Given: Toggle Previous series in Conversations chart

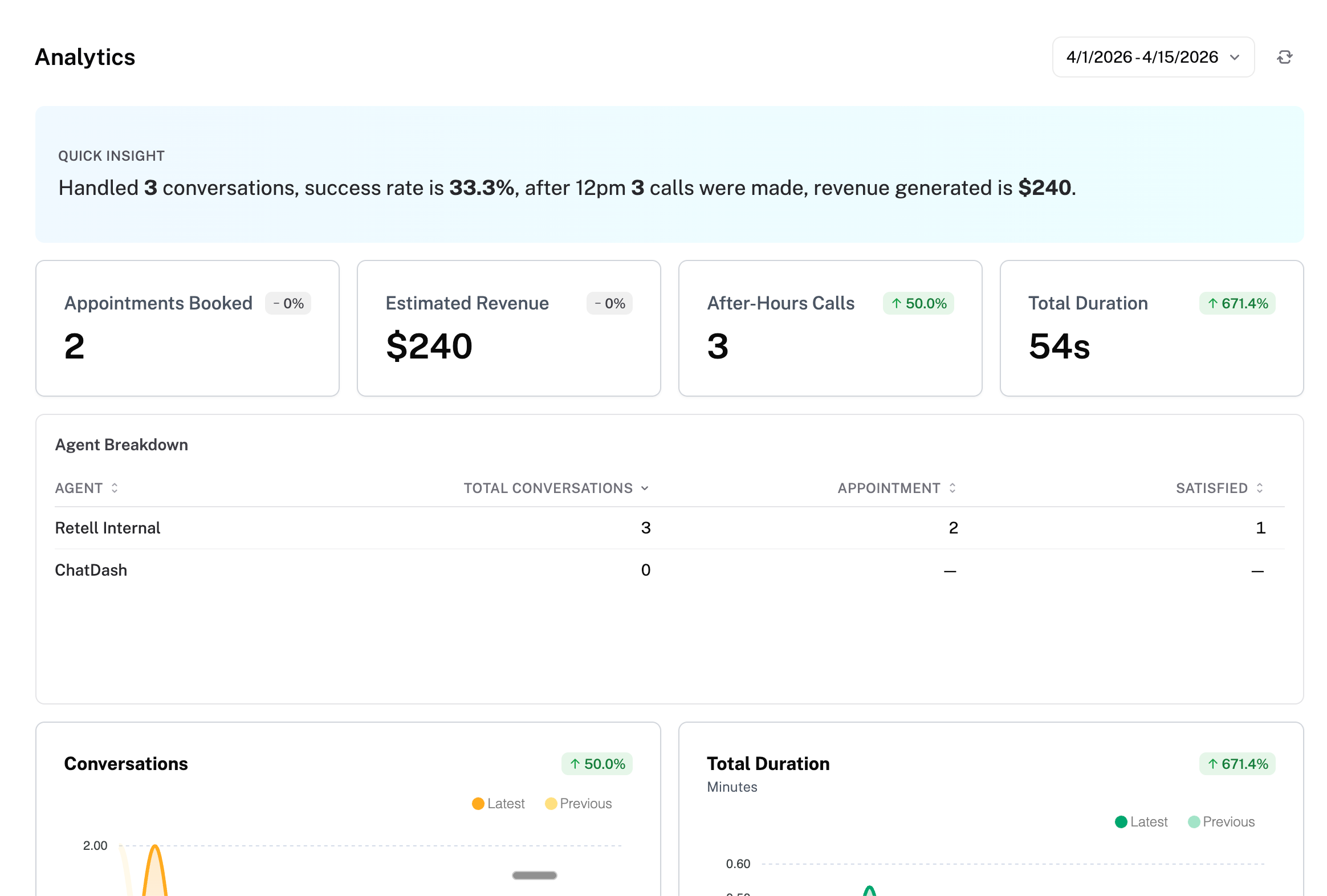Looking at the screenshot, I should (x=579, y=804).
